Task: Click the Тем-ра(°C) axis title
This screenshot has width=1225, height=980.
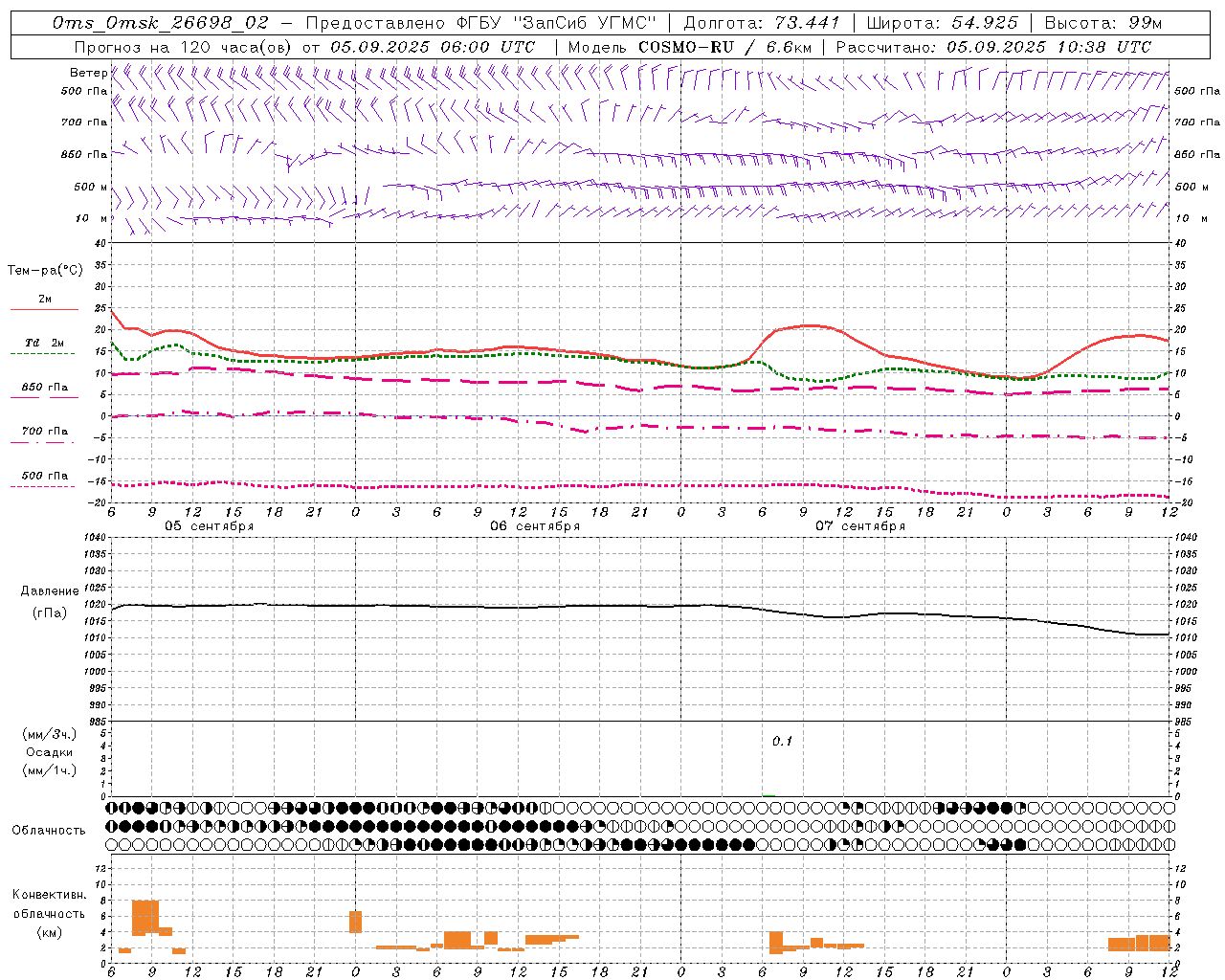Action: coord(45,271)
